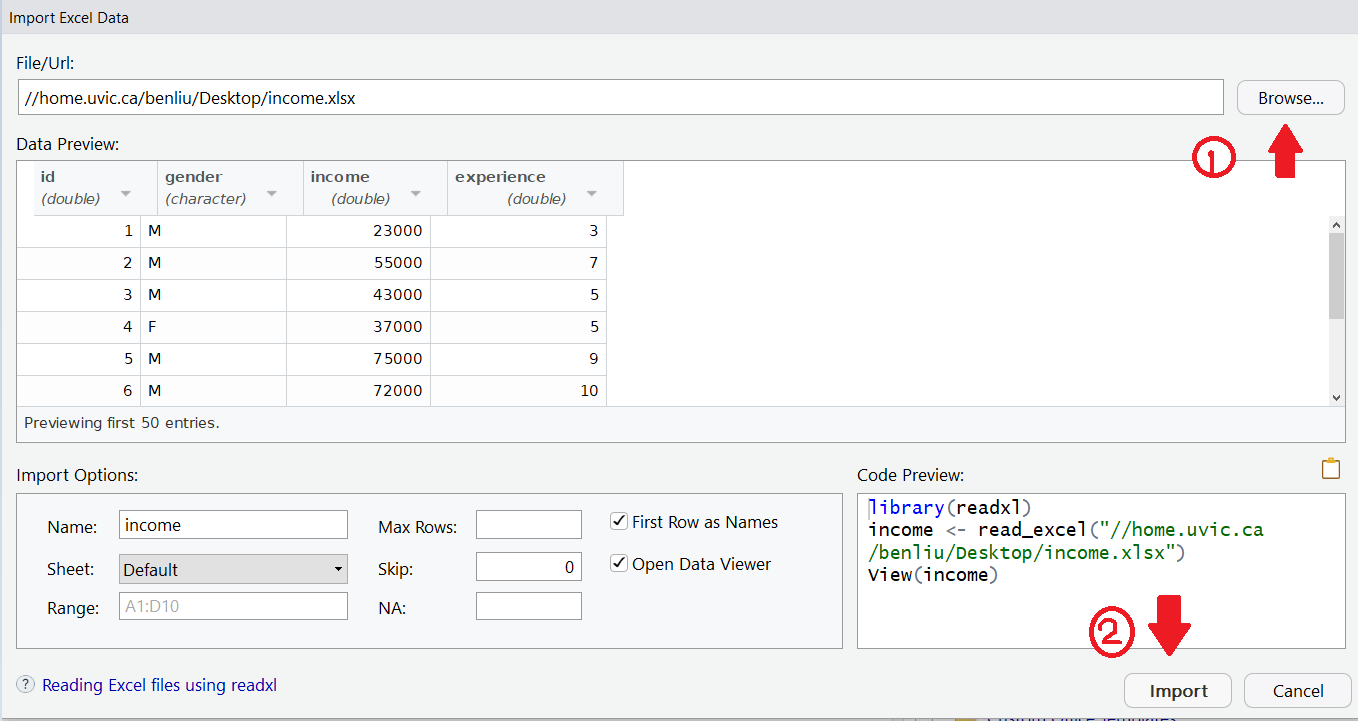Click the experience cell 10
1358x721 pixels.
click(x=518, y=391)
